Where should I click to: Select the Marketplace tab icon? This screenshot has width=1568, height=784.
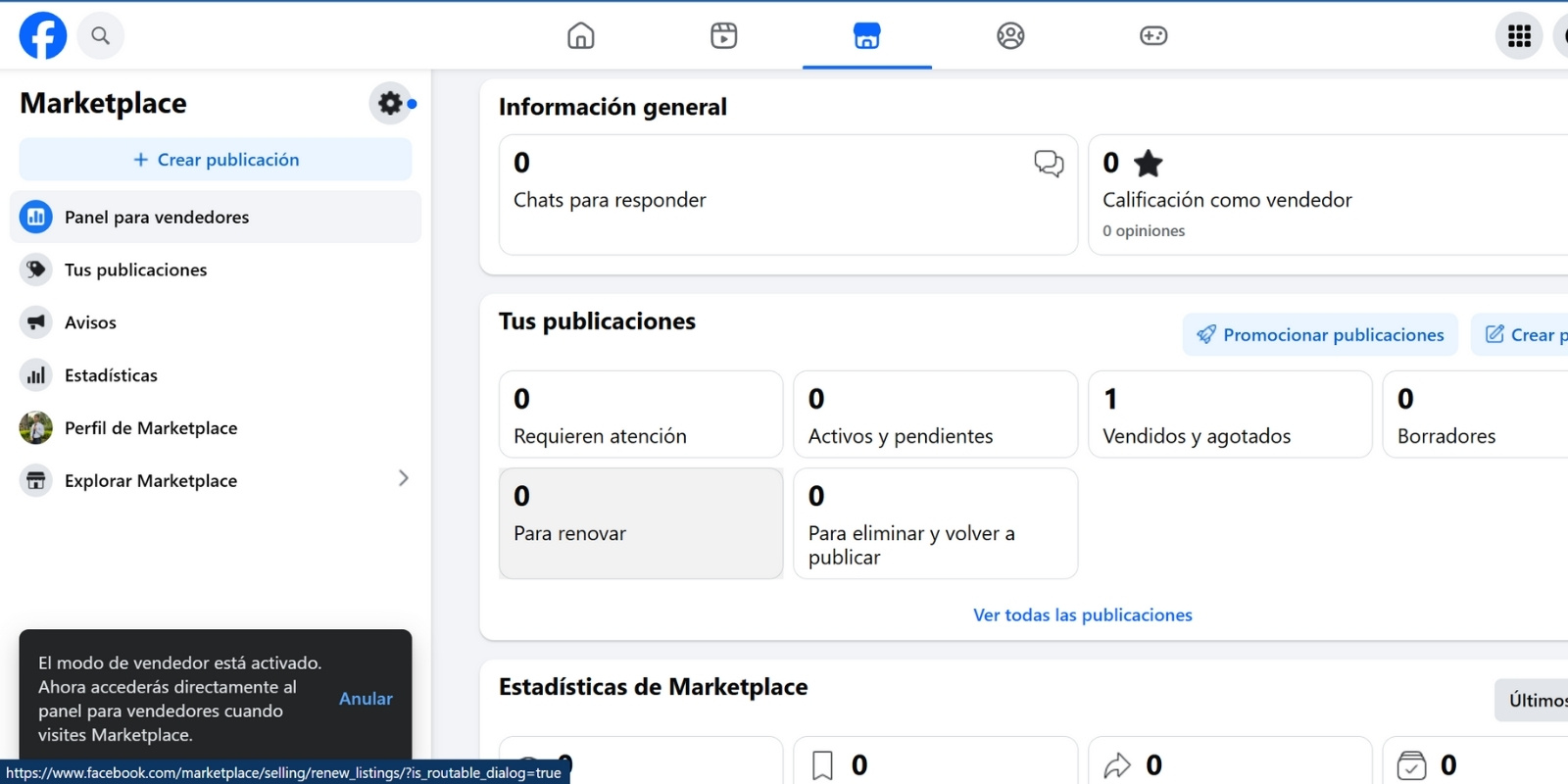click(867, 36)
